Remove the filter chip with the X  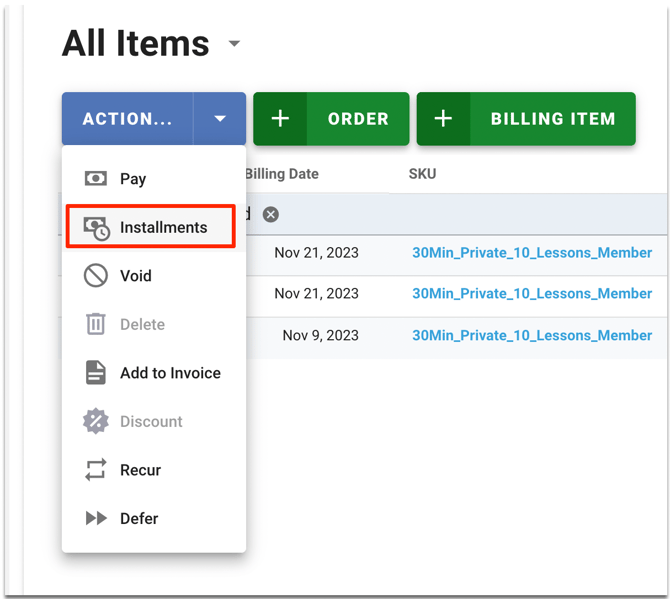271,214
